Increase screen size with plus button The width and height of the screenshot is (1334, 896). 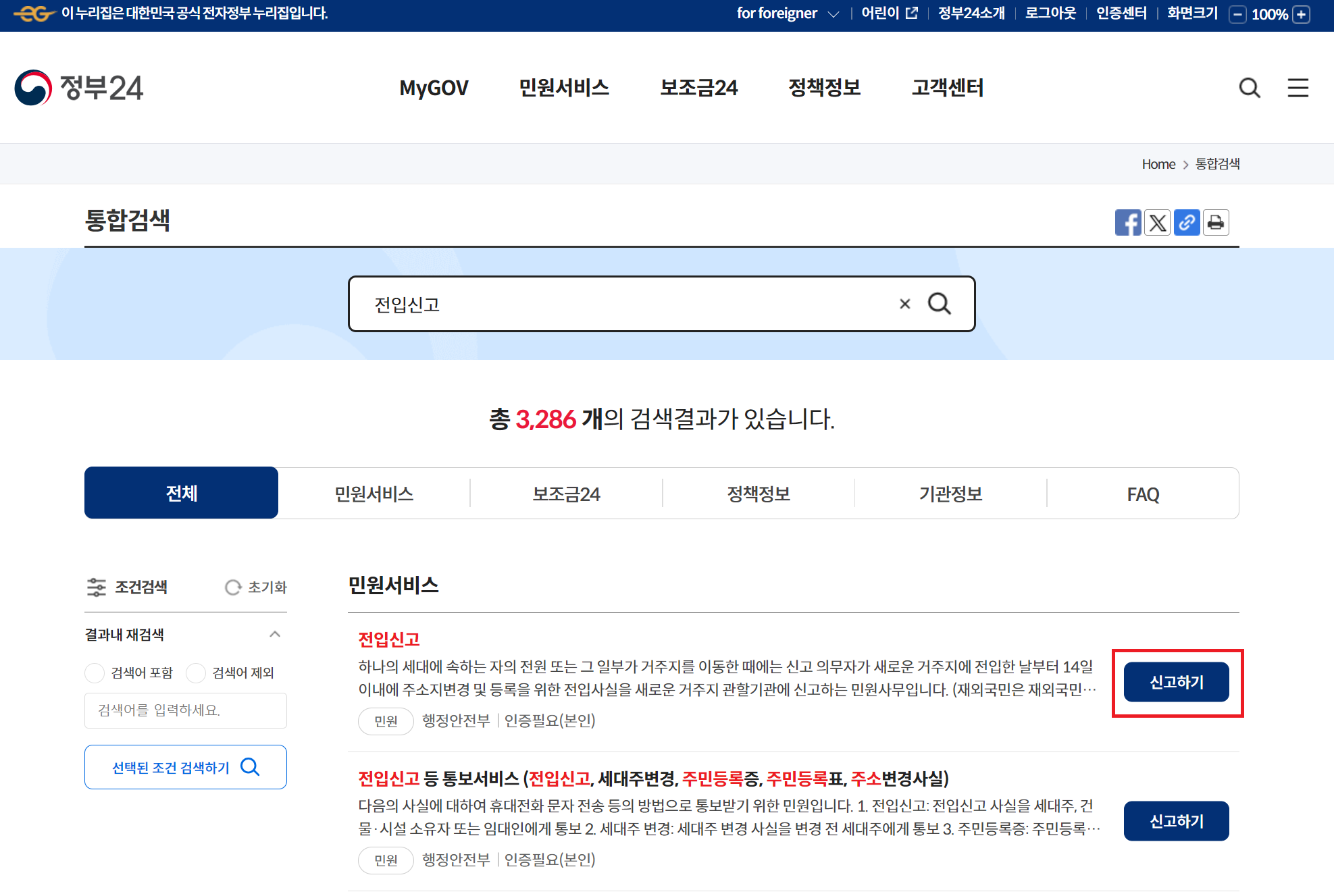pos(1301,14)
